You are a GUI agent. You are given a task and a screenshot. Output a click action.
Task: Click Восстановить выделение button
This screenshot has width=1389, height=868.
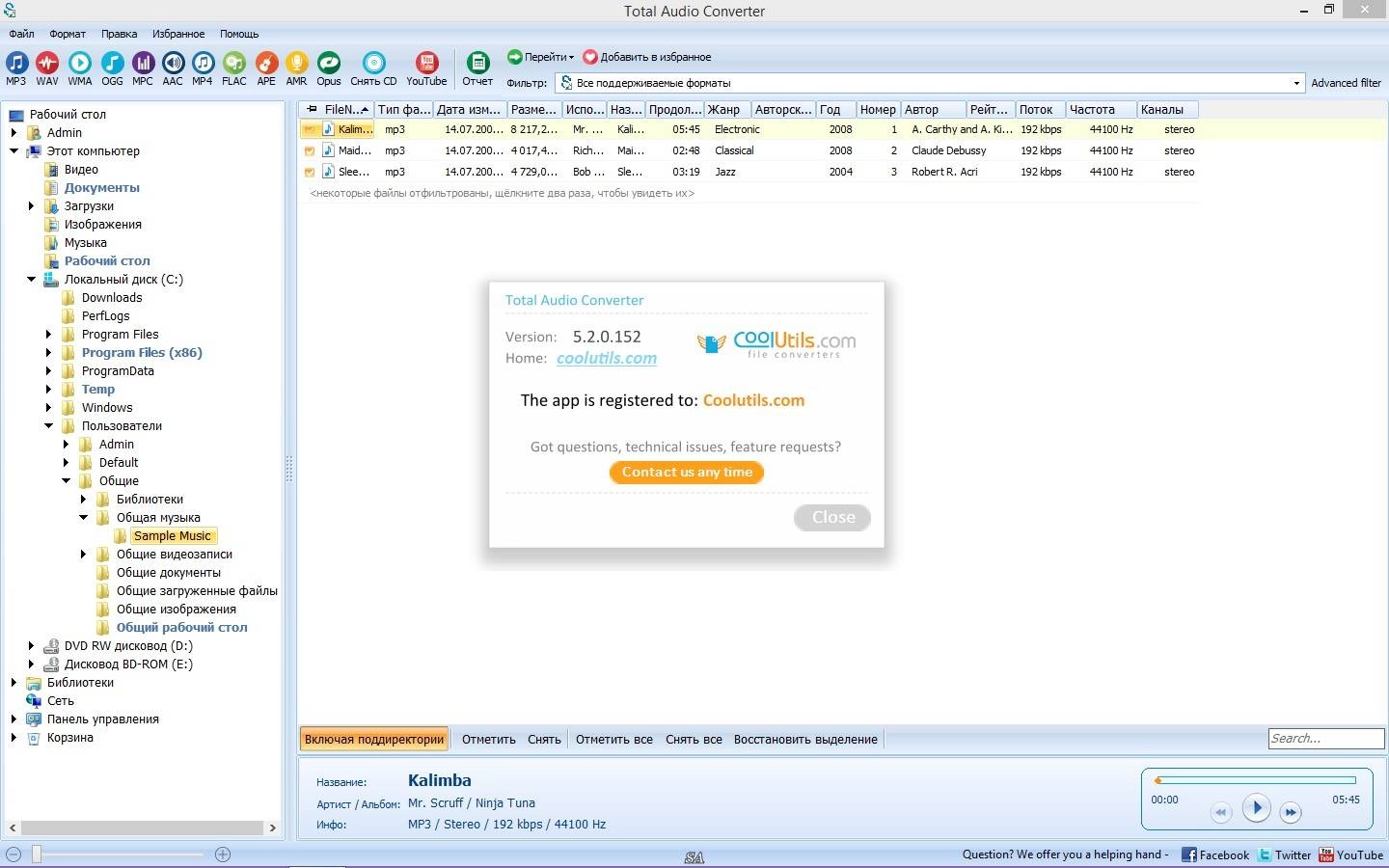(x=805, y=740)
